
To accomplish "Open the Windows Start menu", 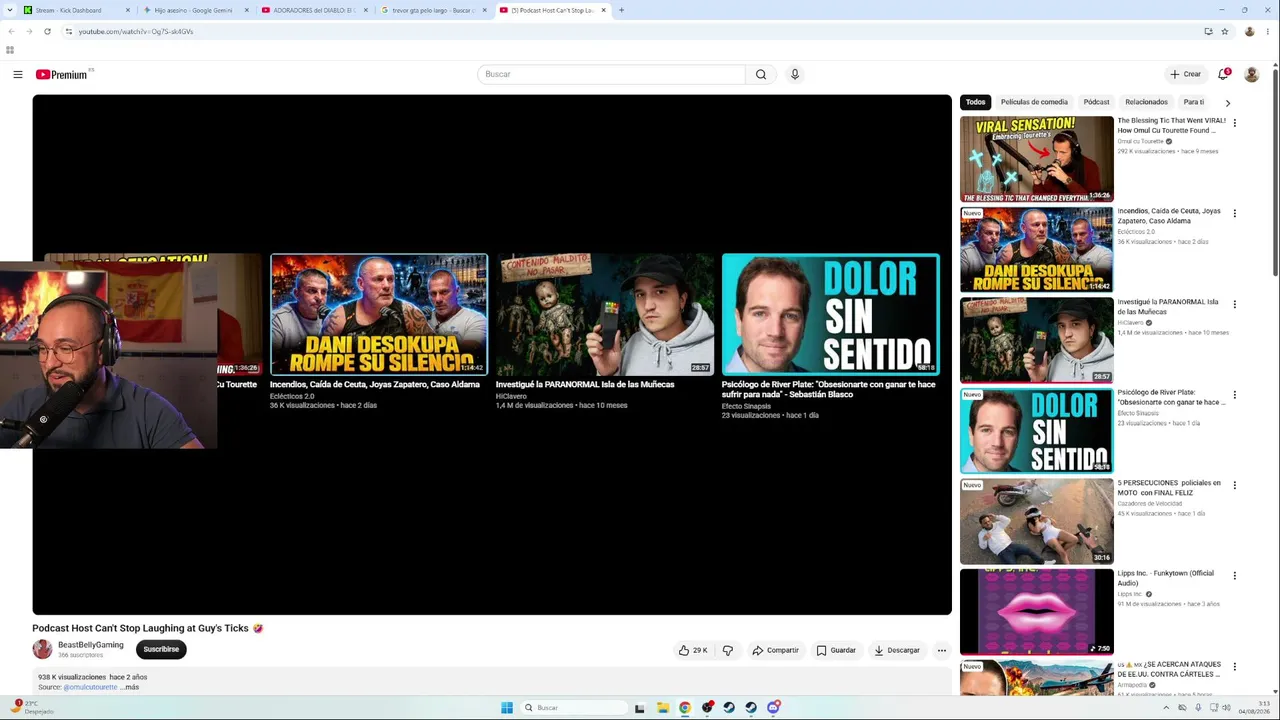I will [x=507, y=708].
